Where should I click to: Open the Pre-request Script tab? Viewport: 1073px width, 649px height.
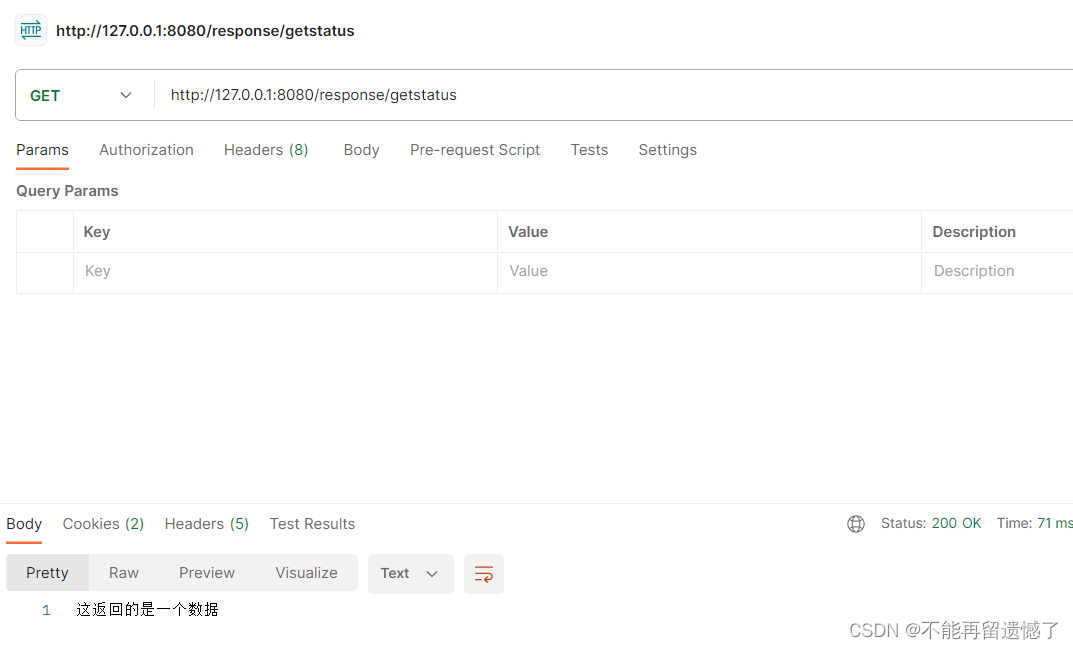[475, 150]
